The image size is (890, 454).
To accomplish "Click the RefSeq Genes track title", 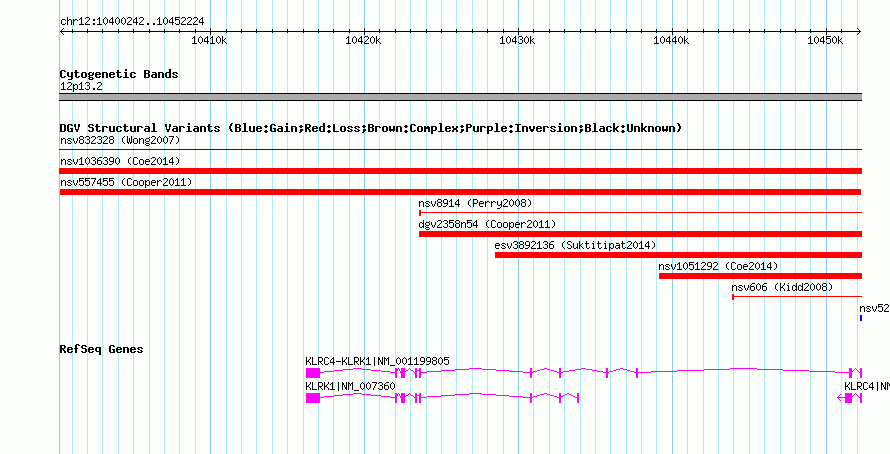I will (x=101, y=349).
